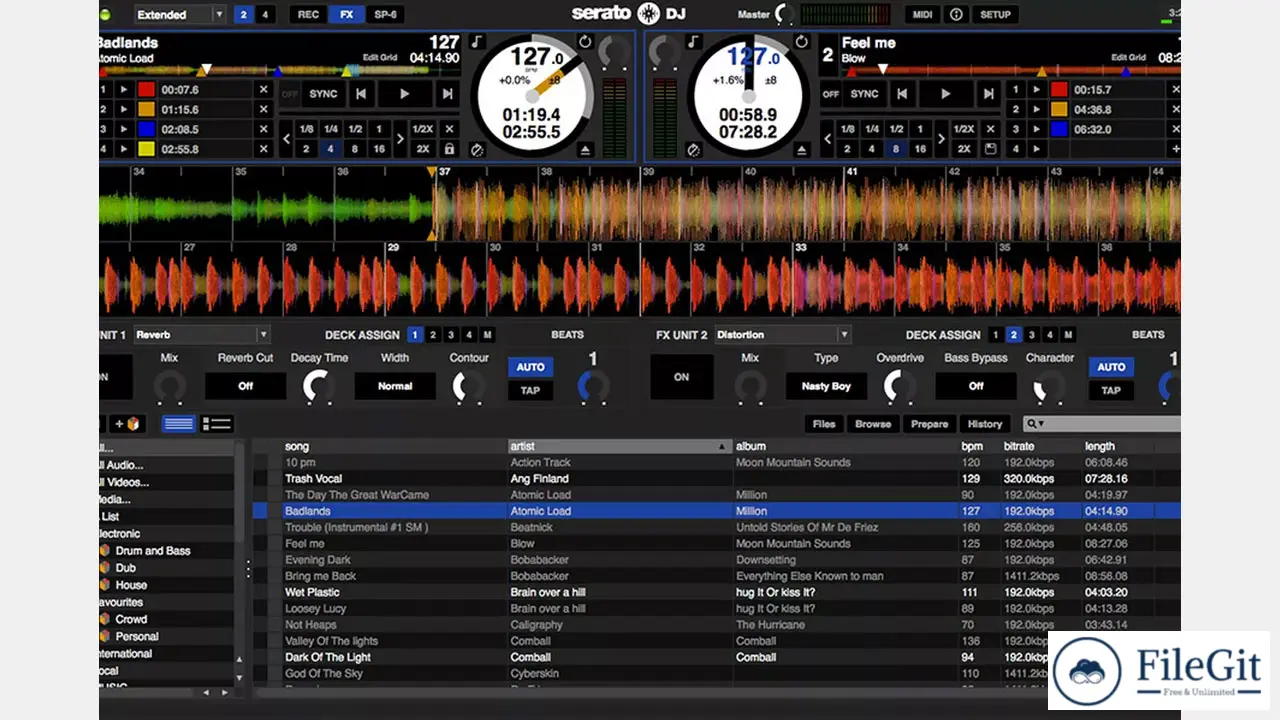Screen dimensions: 1280x720
Task: Click Edit Grid on left deck
Action: [x=380, y=58]
